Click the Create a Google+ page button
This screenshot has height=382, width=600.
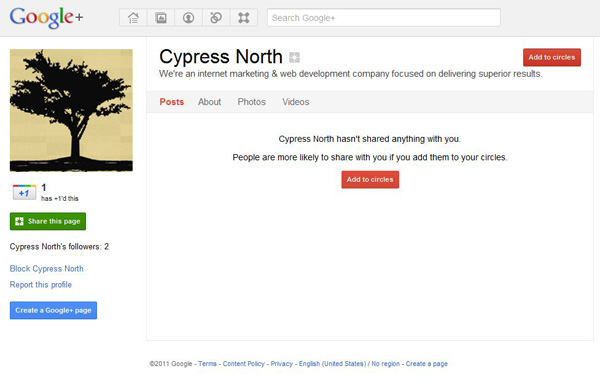(53, 310)
